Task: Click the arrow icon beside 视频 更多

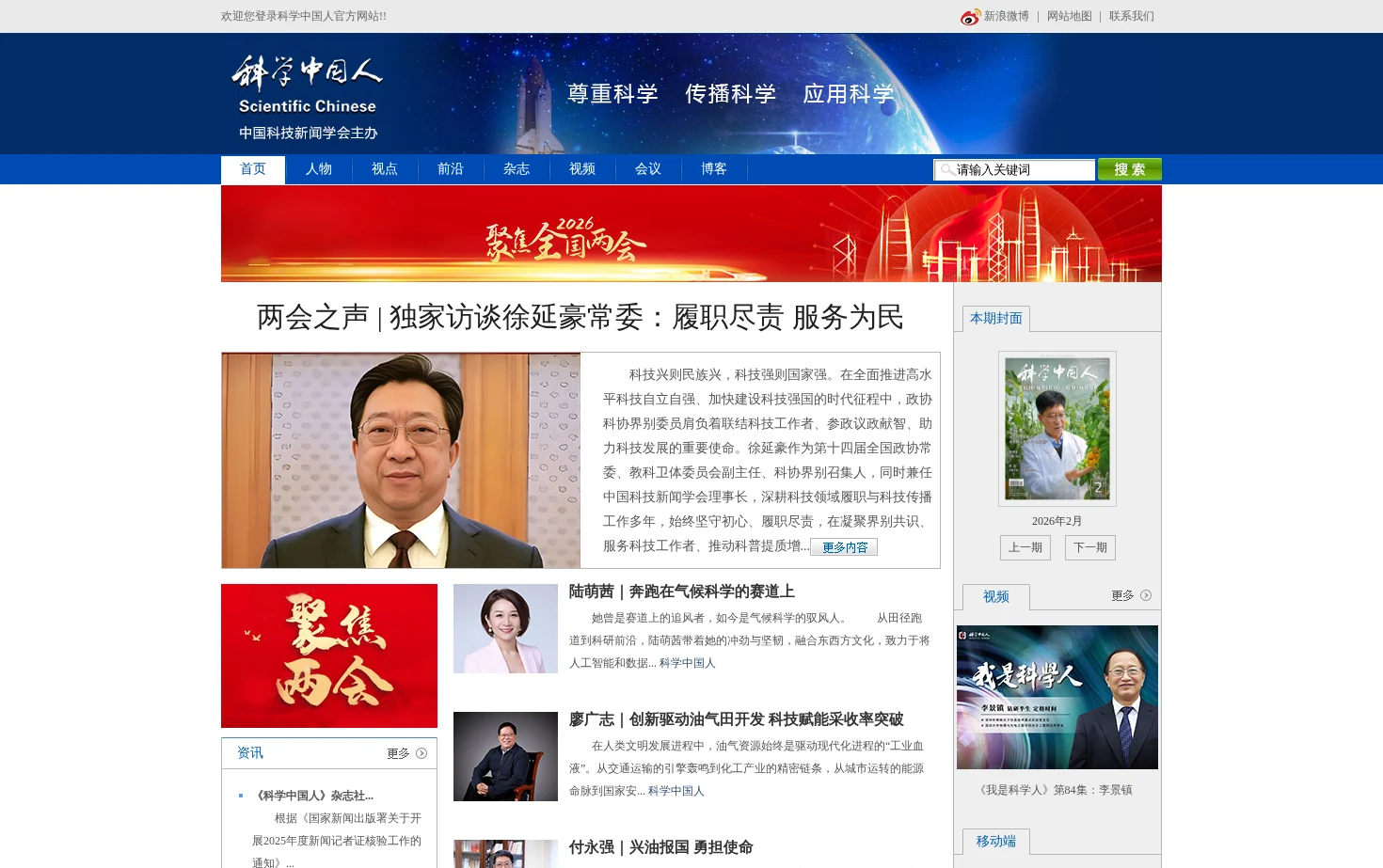Action: (1146, 595)
